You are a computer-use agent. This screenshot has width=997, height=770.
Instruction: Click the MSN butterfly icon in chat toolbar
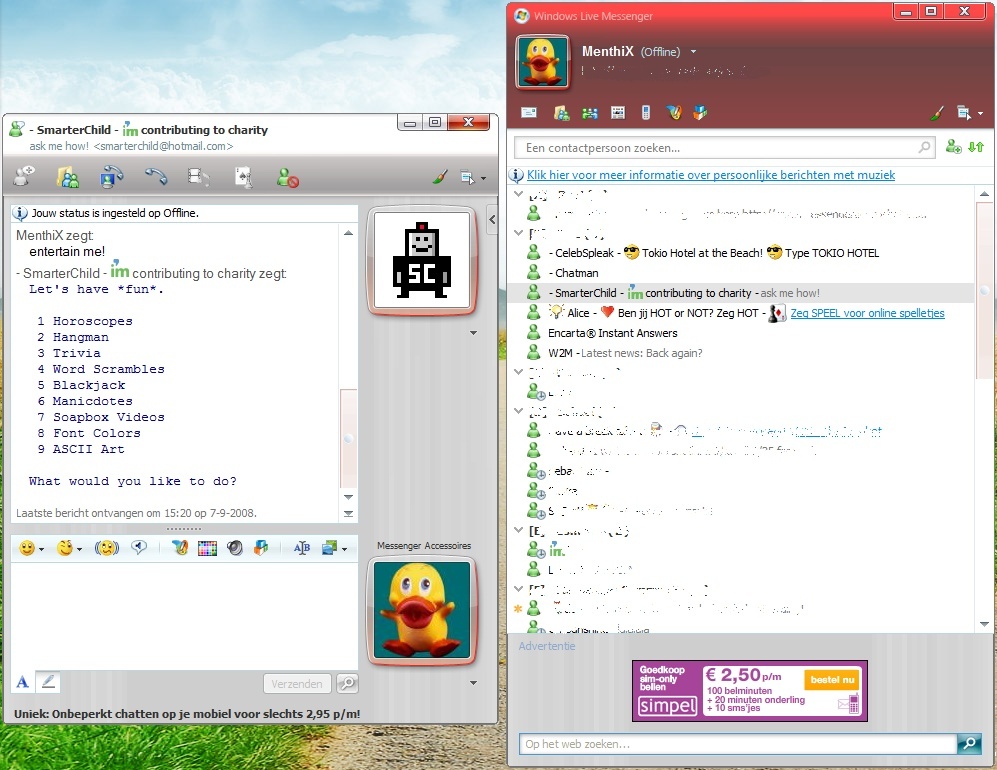pyautogui.click(x=180, y=547)
